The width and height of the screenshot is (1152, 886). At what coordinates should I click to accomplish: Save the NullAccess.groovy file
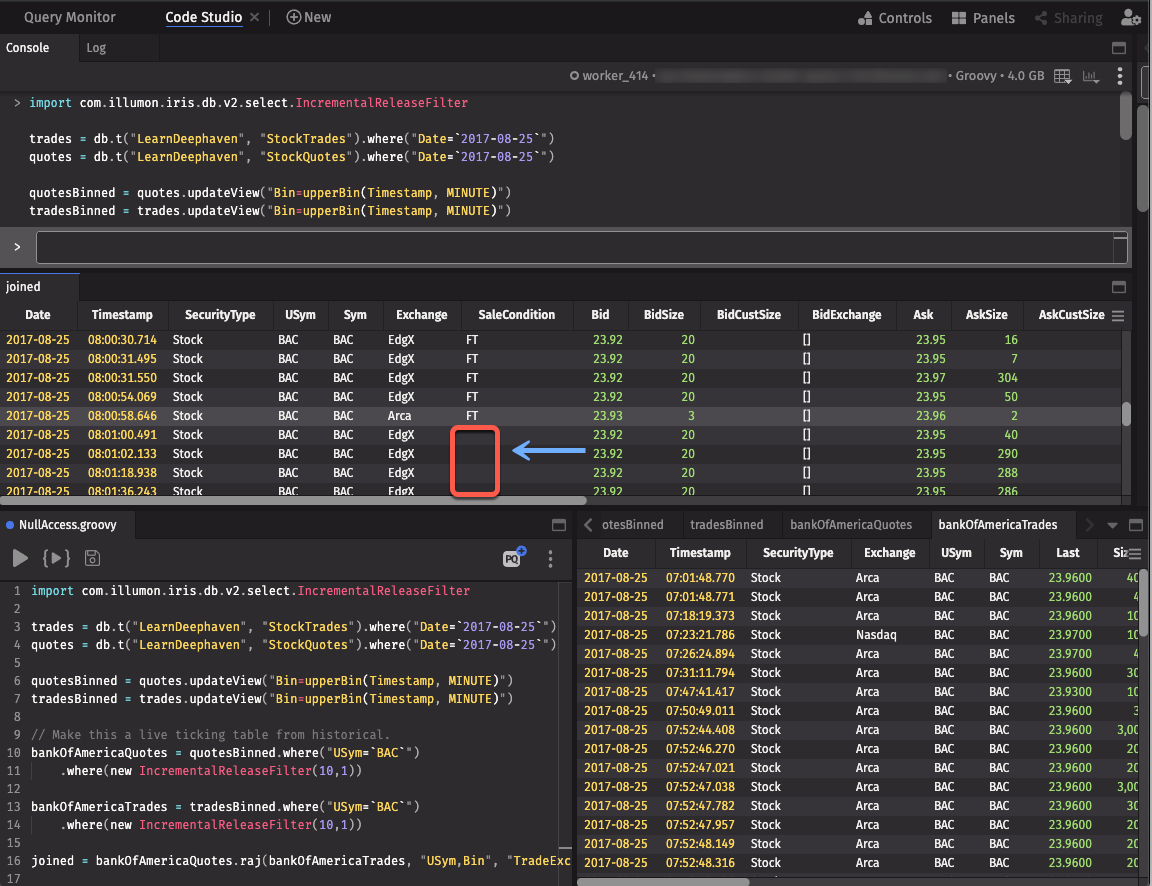92,559
